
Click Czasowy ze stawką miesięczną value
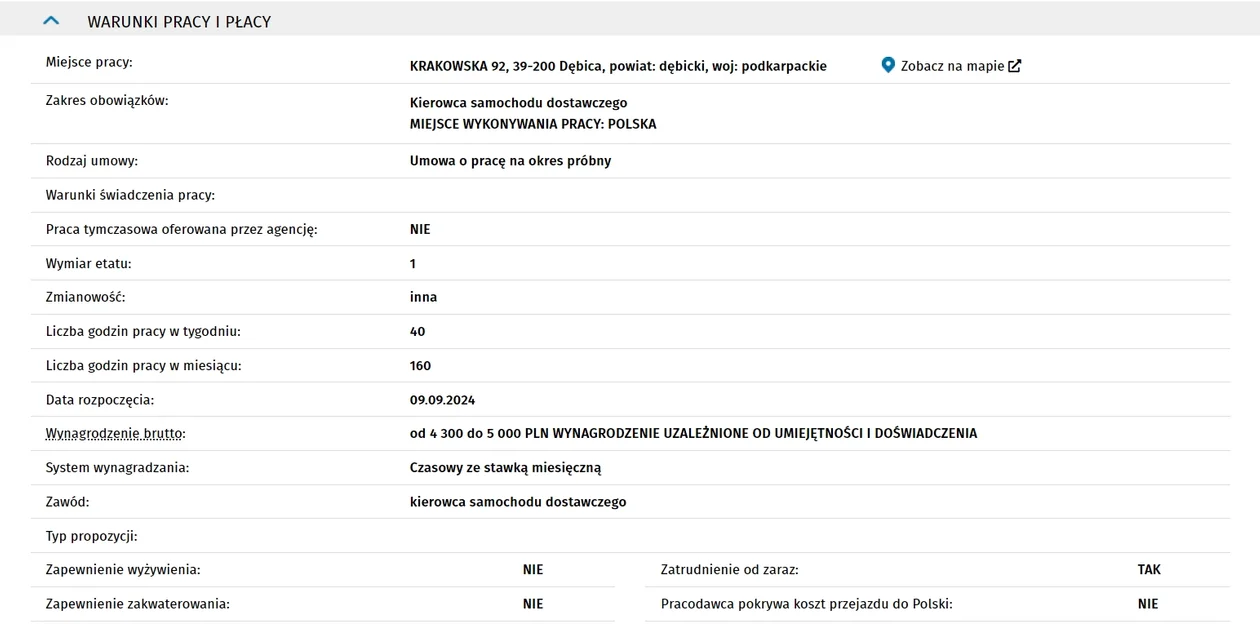(505, 468)
